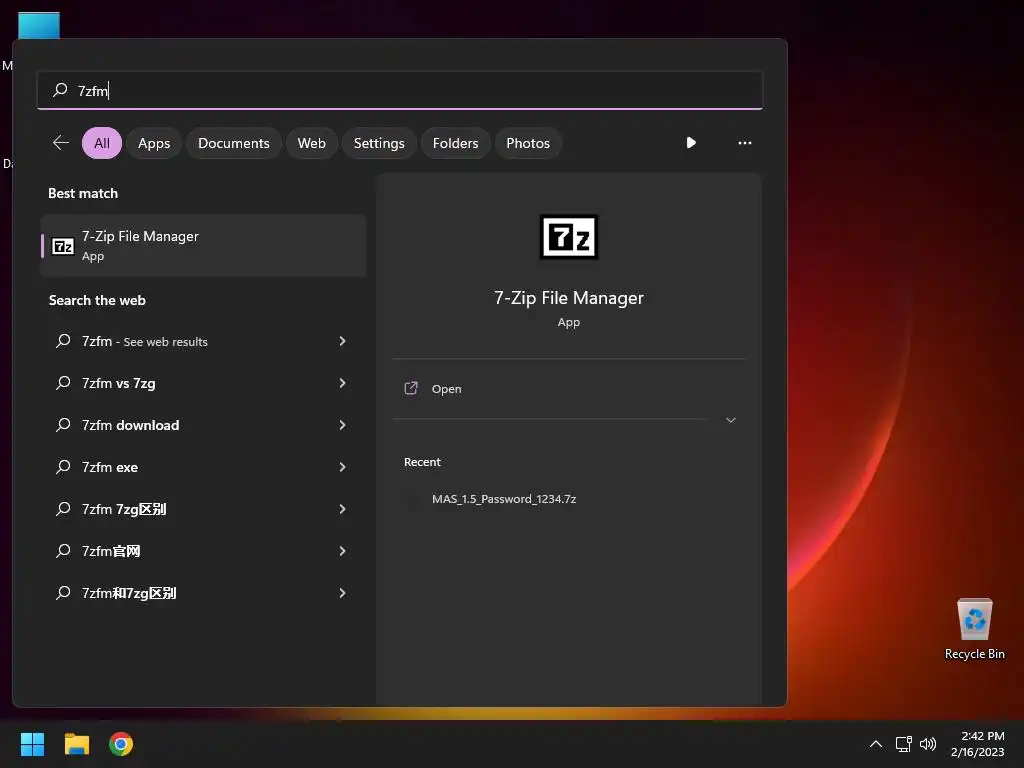
Task: Click the '7-Zip File Manager' title in preview
Action: coord(569,298)
